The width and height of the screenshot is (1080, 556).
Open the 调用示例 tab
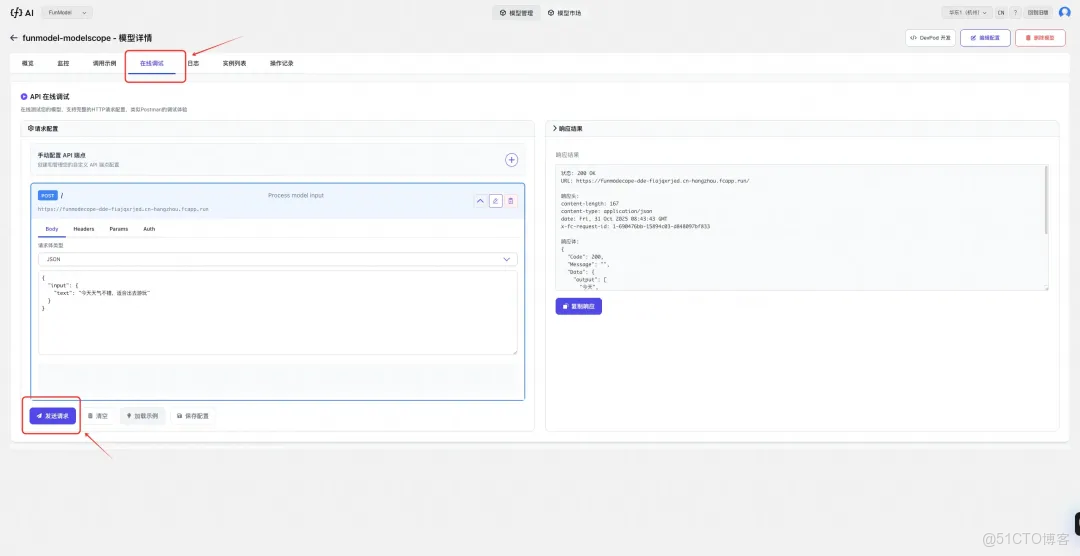[x=105, y=63]
